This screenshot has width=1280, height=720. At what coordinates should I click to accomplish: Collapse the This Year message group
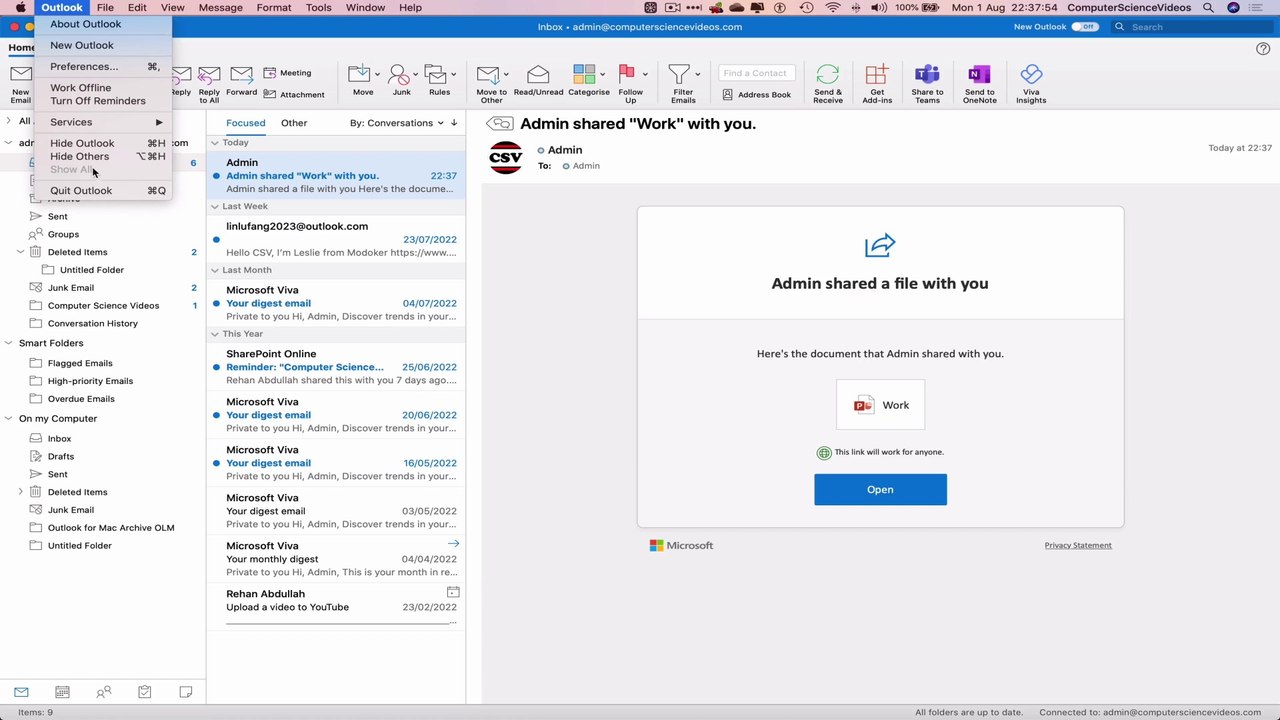coord(214,334)
